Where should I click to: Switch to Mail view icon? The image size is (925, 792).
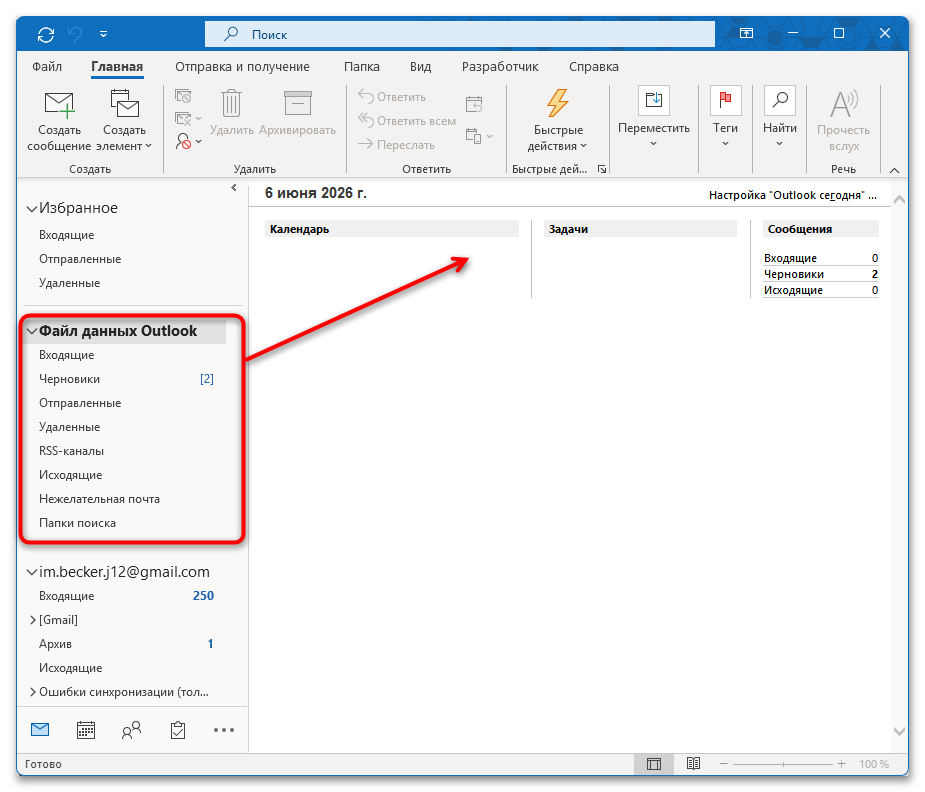[x=40, y=730]
